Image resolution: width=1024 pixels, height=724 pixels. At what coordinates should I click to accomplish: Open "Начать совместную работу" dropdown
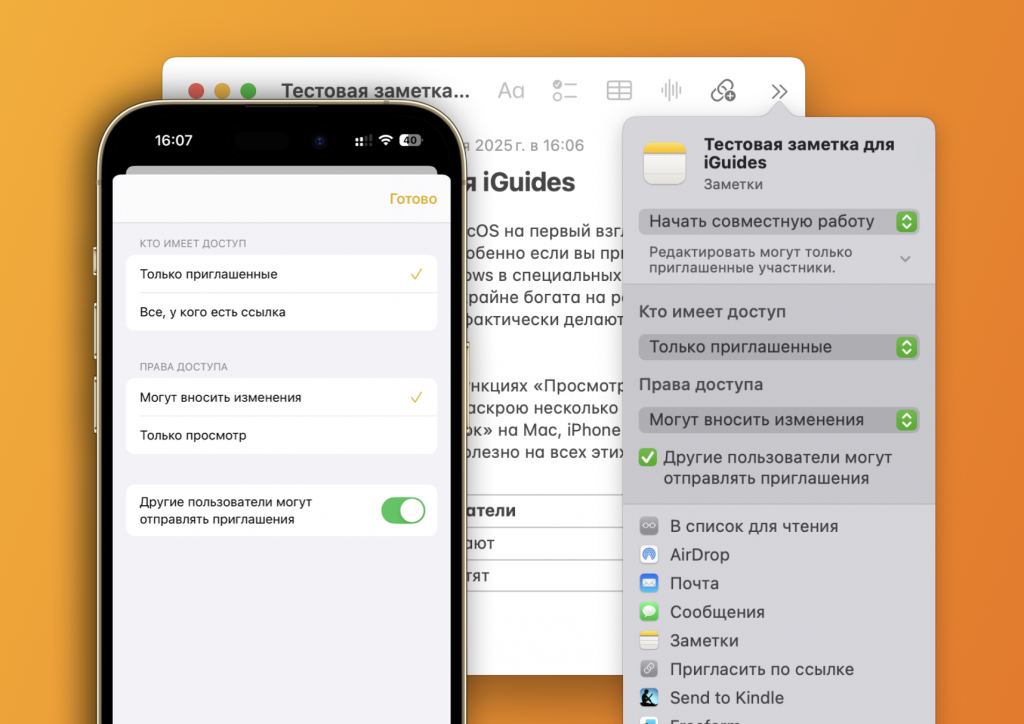(x=778, y=222)
